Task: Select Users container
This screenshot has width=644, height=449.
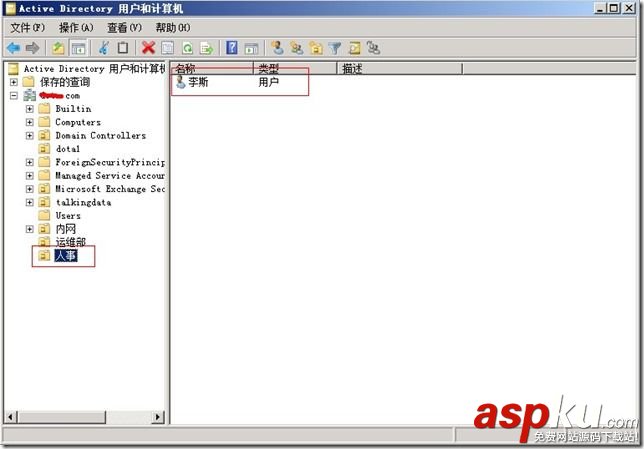Action: click(x=68, y=216)
